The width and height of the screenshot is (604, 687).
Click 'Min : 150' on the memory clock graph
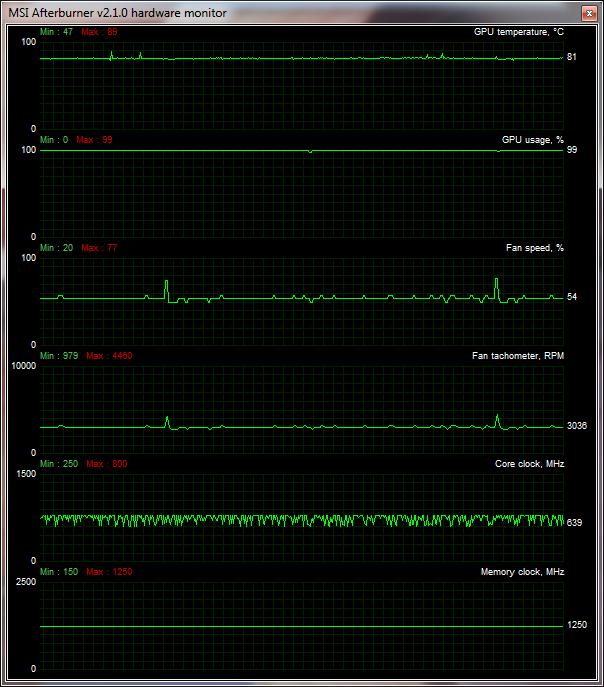(59, 571)
